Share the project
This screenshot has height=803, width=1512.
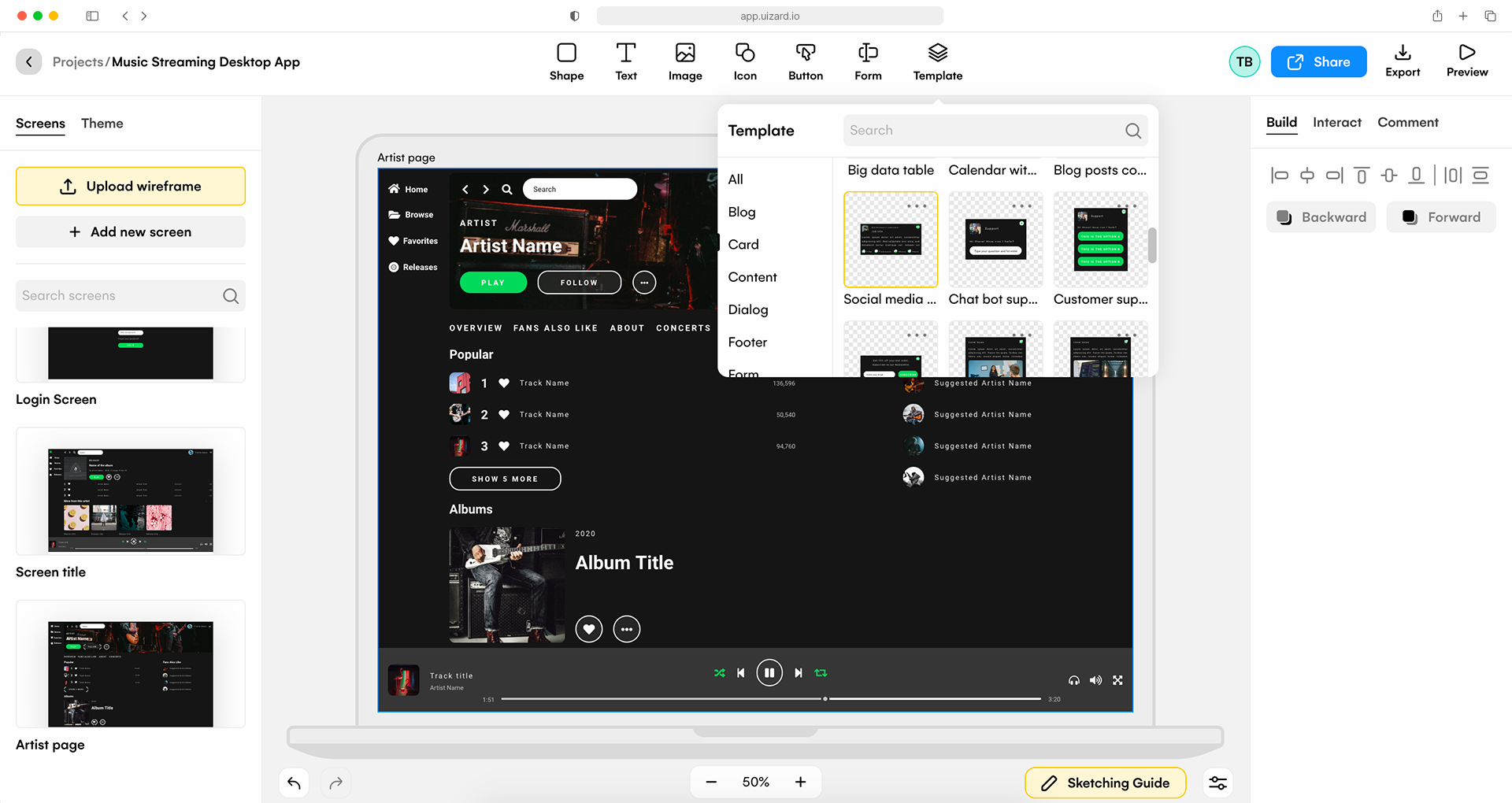(x=1318, y=61)
